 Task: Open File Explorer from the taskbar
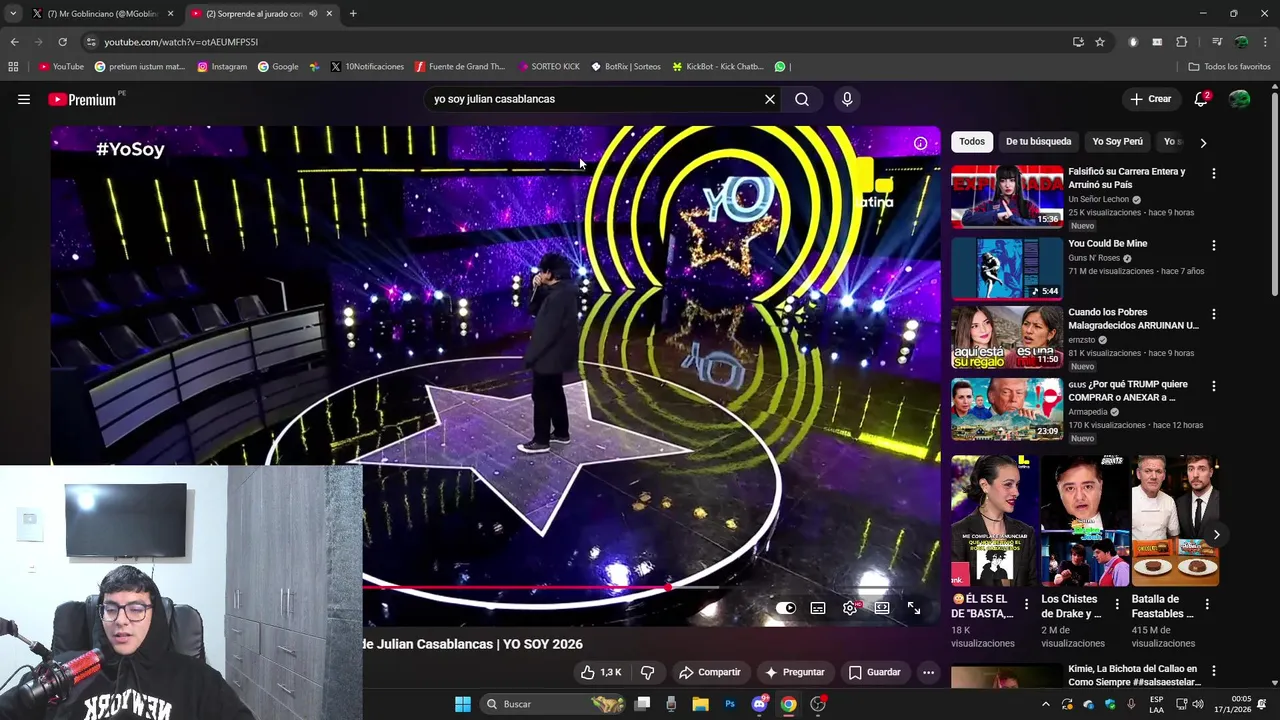[700, 704]
